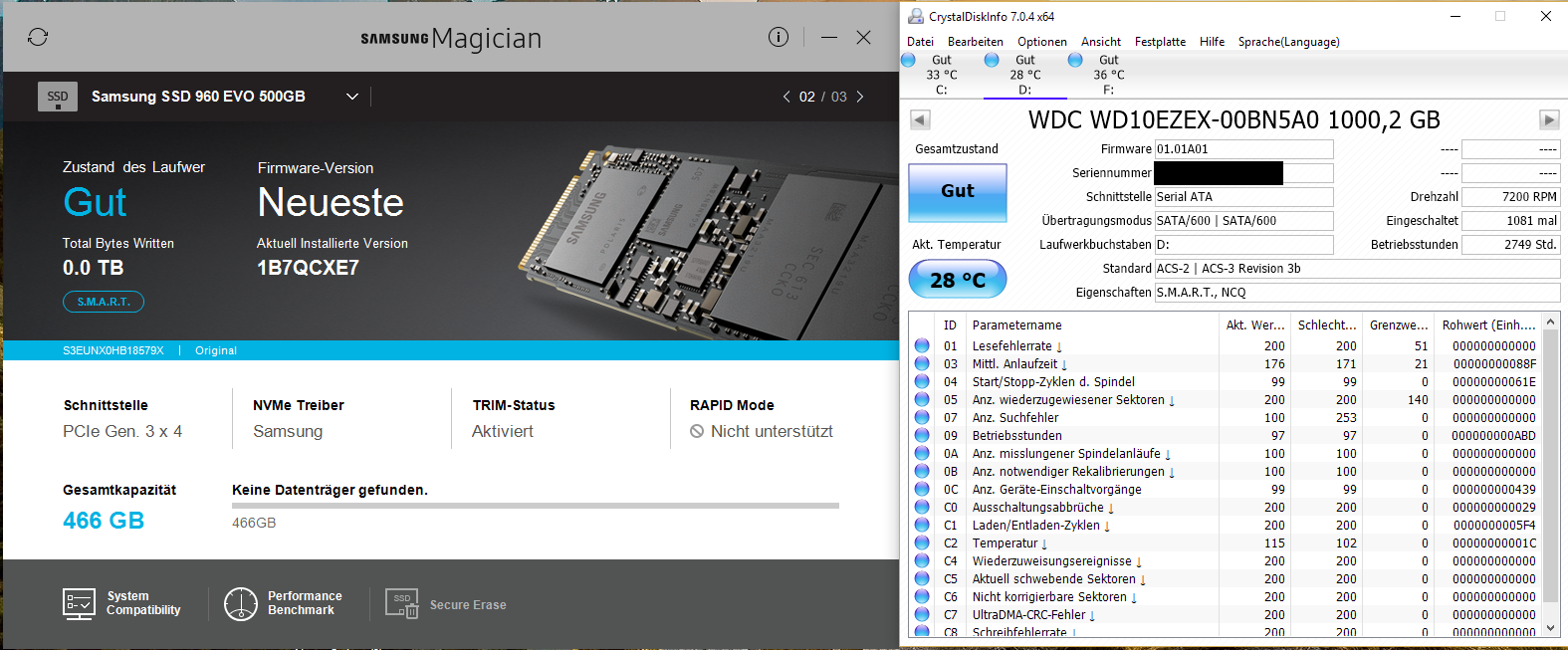The height and width of the screenshot is (650, 1568).
Task: Click status orb for UltraDMA-CRC-Fehler row
Action: [x=922, y=614]
